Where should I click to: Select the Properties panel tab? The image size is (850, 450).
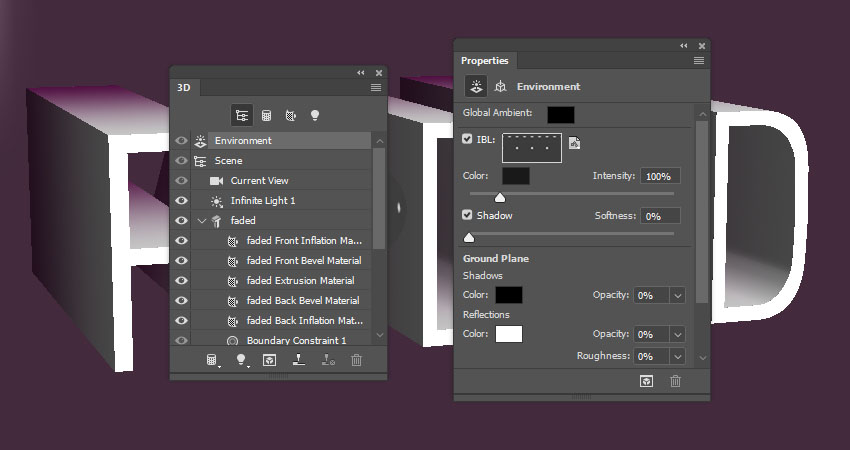484,61
